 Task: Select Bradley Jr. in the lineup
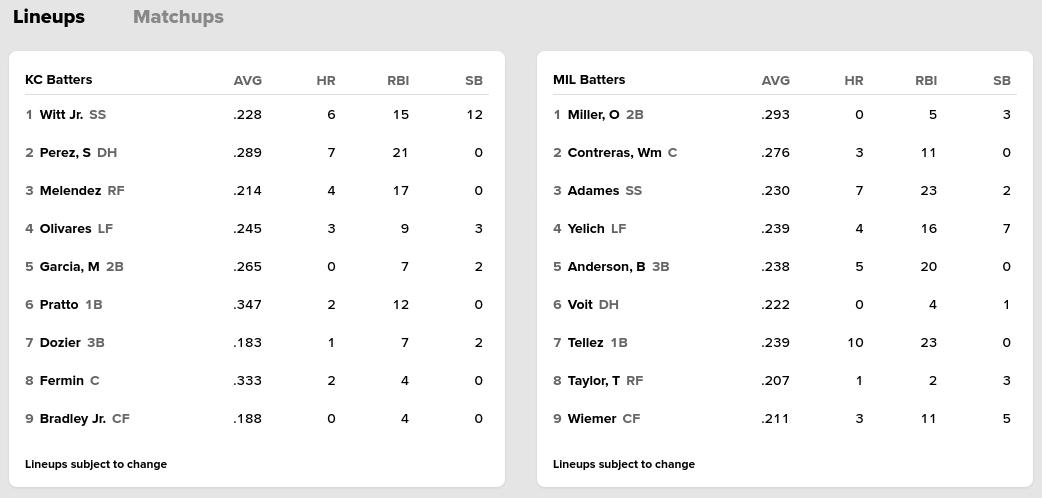click(72, 419)
